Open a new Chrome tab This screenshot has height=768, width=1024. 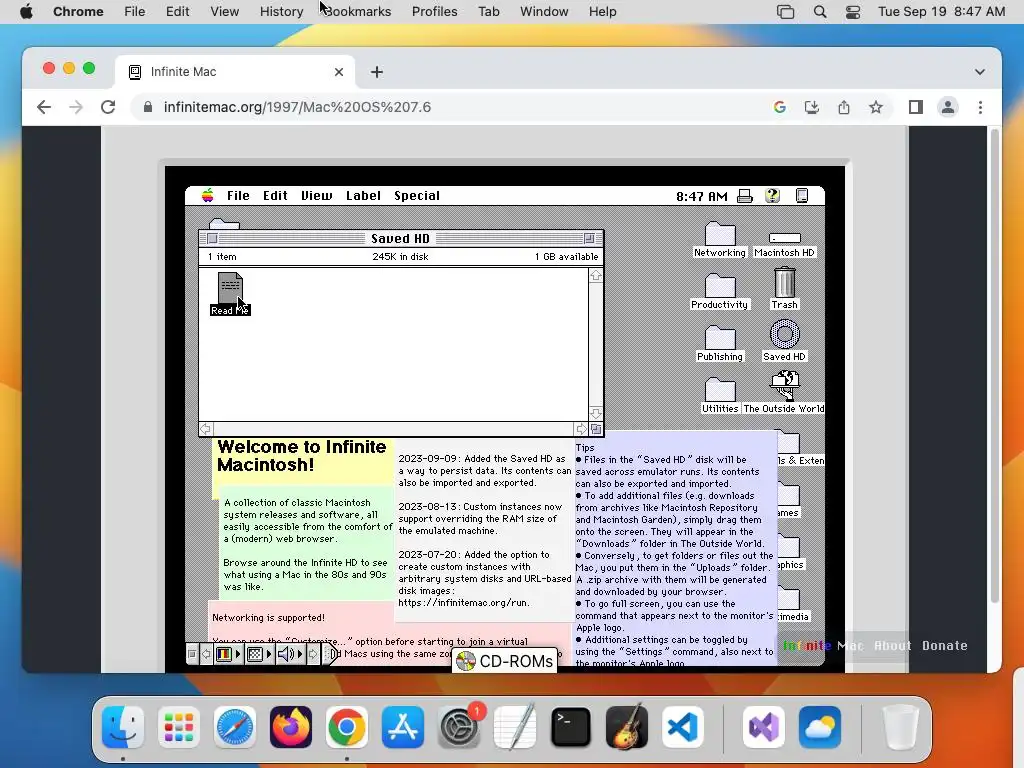[x=377, y=72]
